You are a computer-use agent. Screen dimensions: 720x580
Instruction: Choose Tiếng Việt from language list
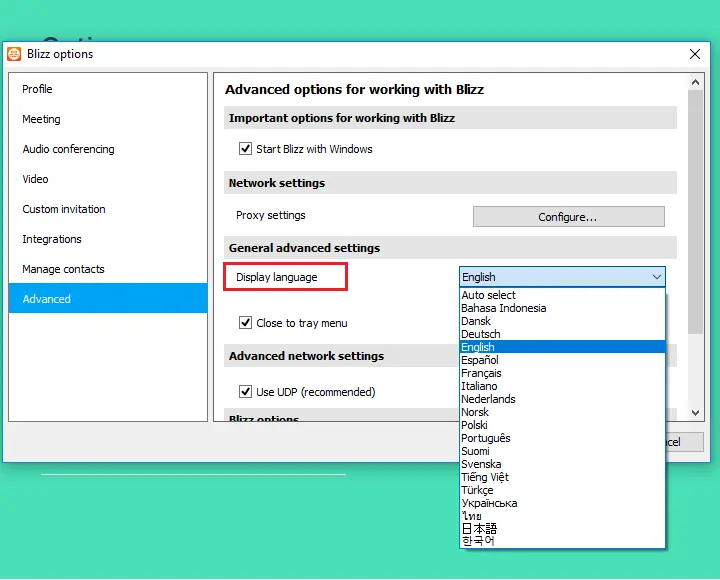tap(562, 477)
